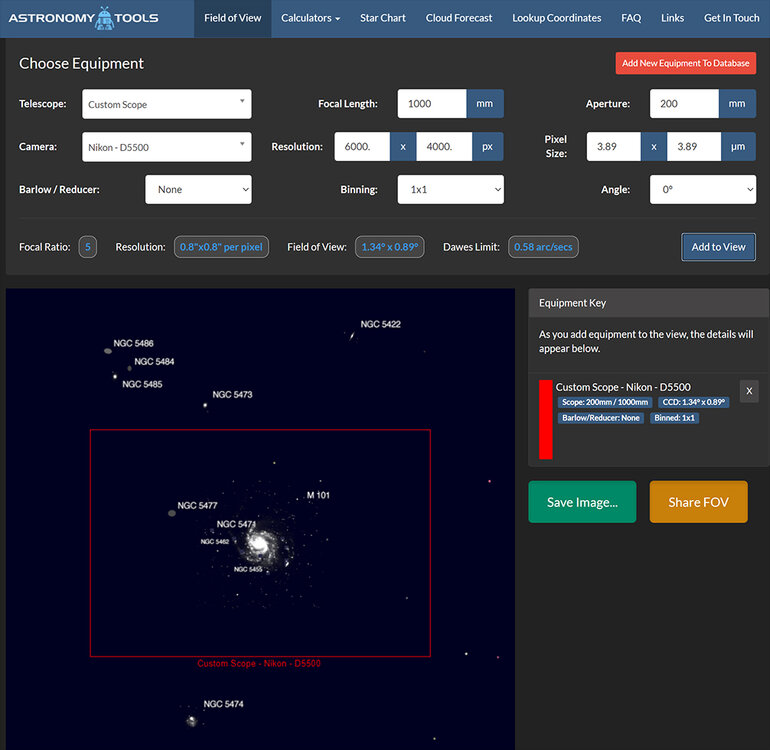This screenshot has width=770, height=750.
Task: Expand the Camera selection dropdown
Action: [166, 147]
